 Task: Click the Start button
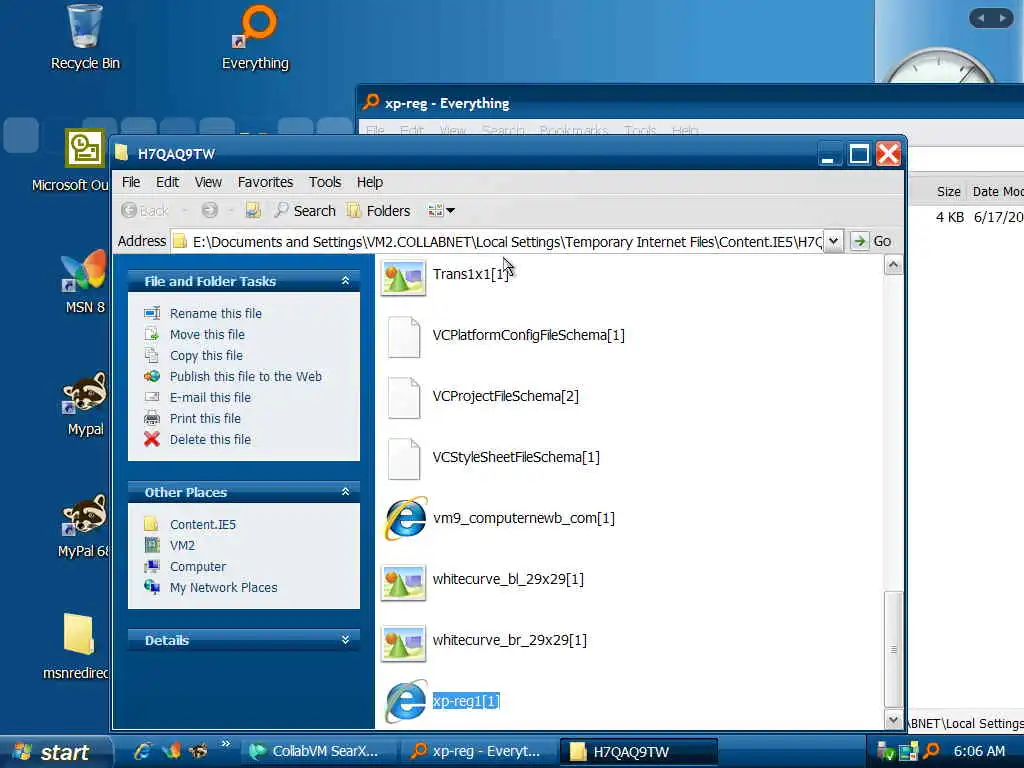(56, 752)
